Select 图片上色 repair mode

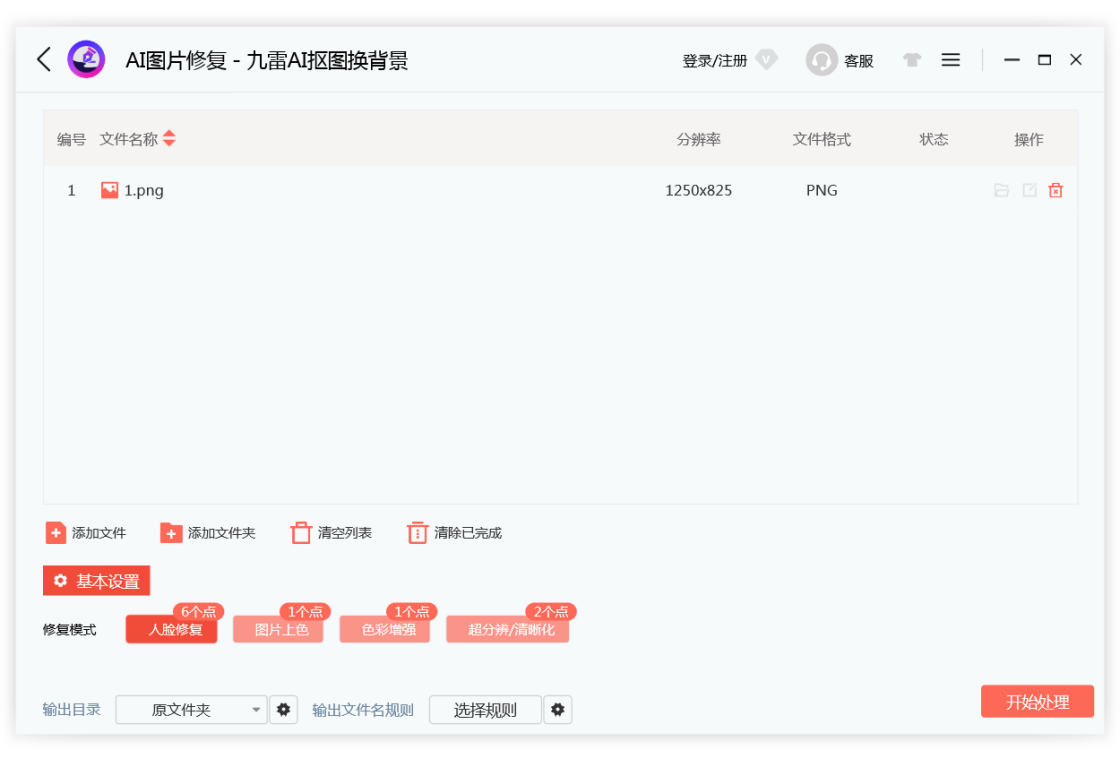(x=279, y=630)
